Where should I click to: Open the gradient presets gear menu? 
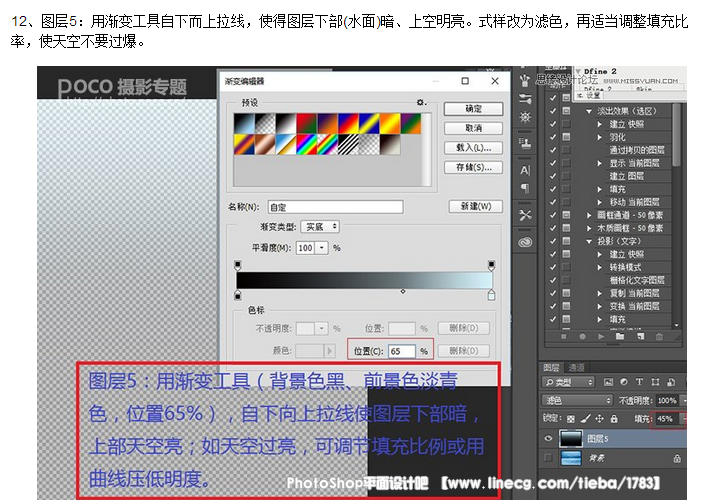[x=421, y=102]
